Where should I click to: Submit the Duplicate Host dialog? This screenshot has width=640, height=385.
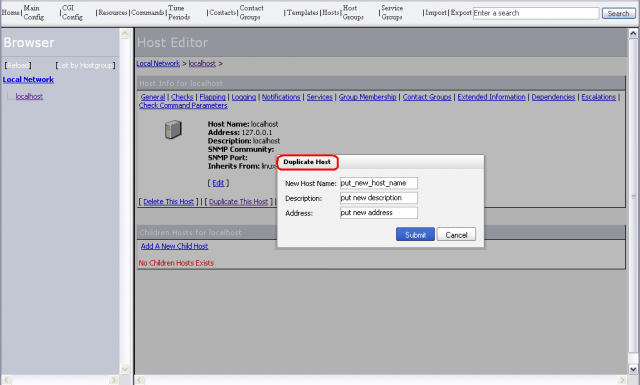[415, 234]
